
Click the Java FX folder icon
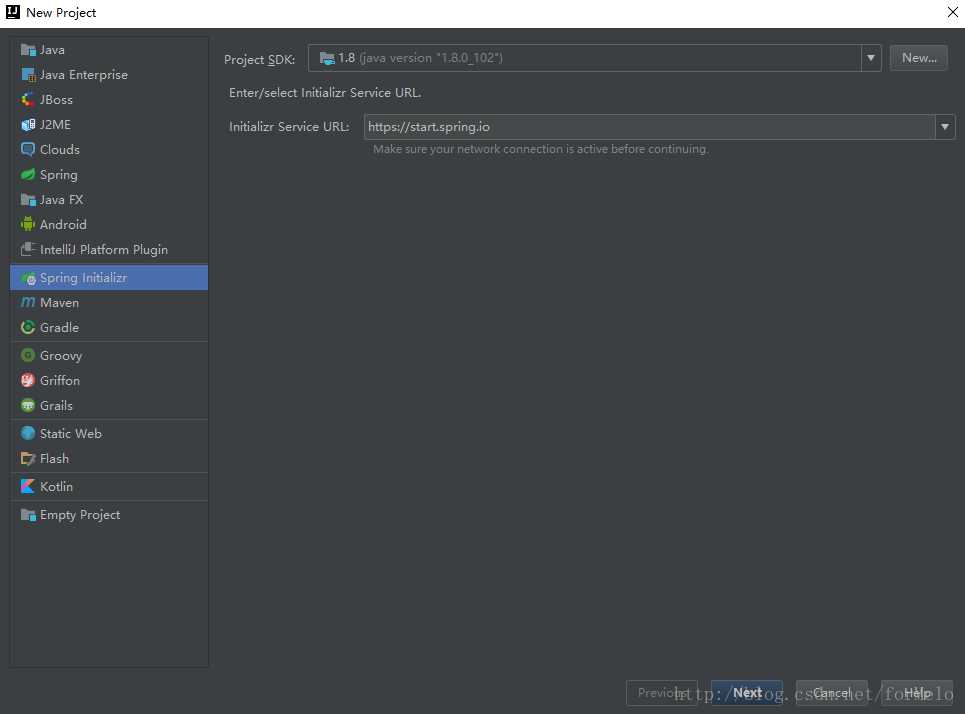(28, 200)
